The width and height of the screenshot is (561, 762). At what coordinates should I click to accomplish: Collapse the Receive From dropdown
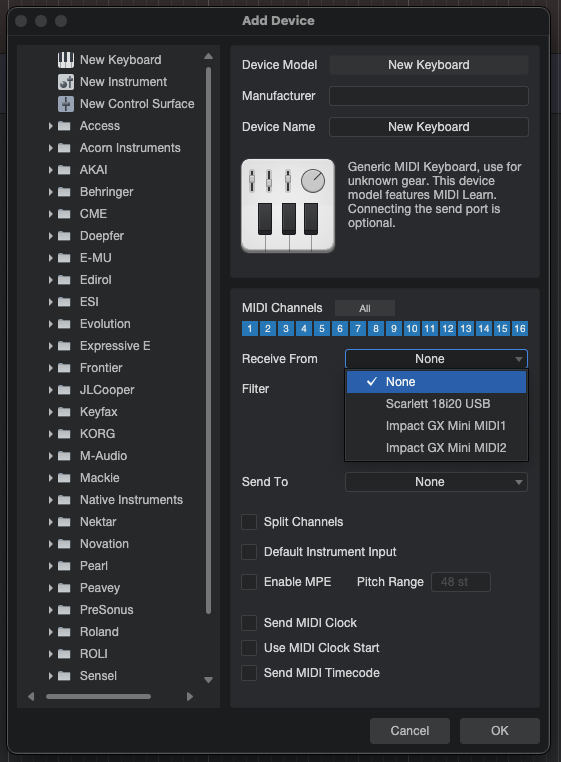click(x=436, y=359)
